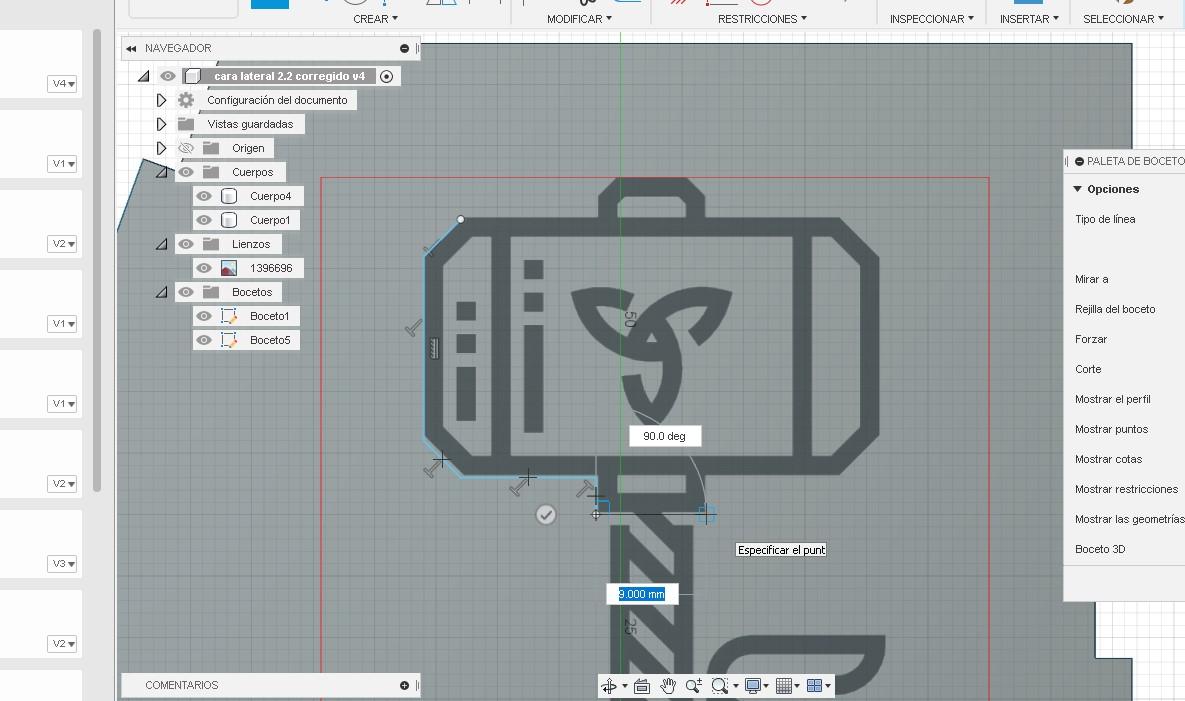Click the green checkmark confirm icon in canvas

click(546, 514)
